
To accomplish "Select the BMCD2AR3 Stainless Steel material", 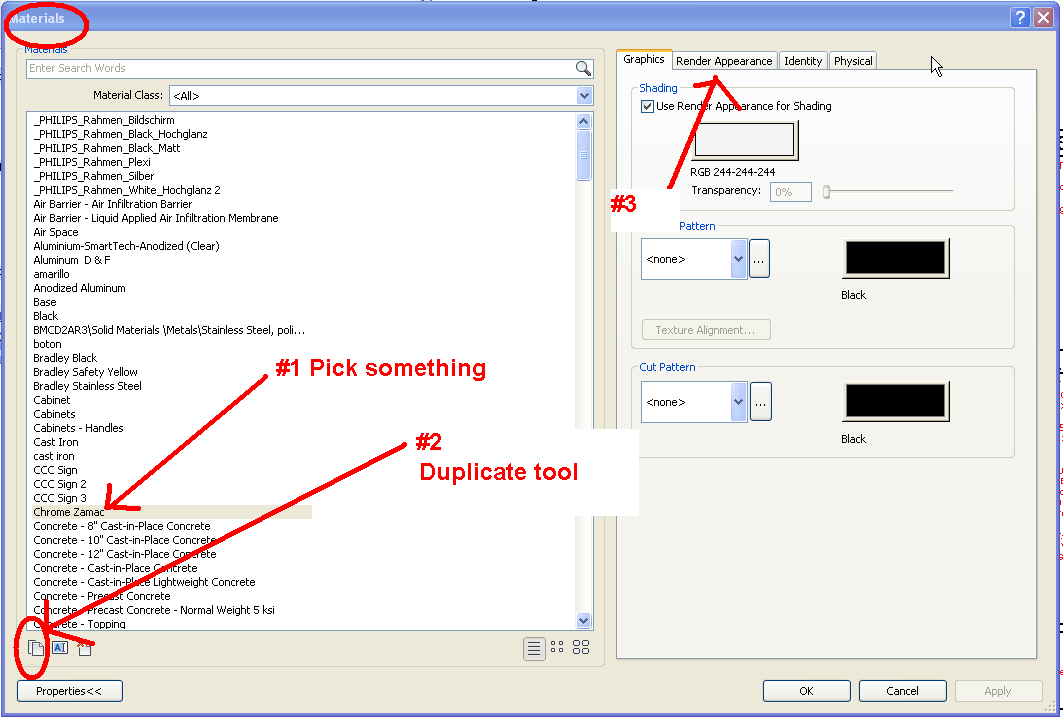I will [x=169, y=330].
